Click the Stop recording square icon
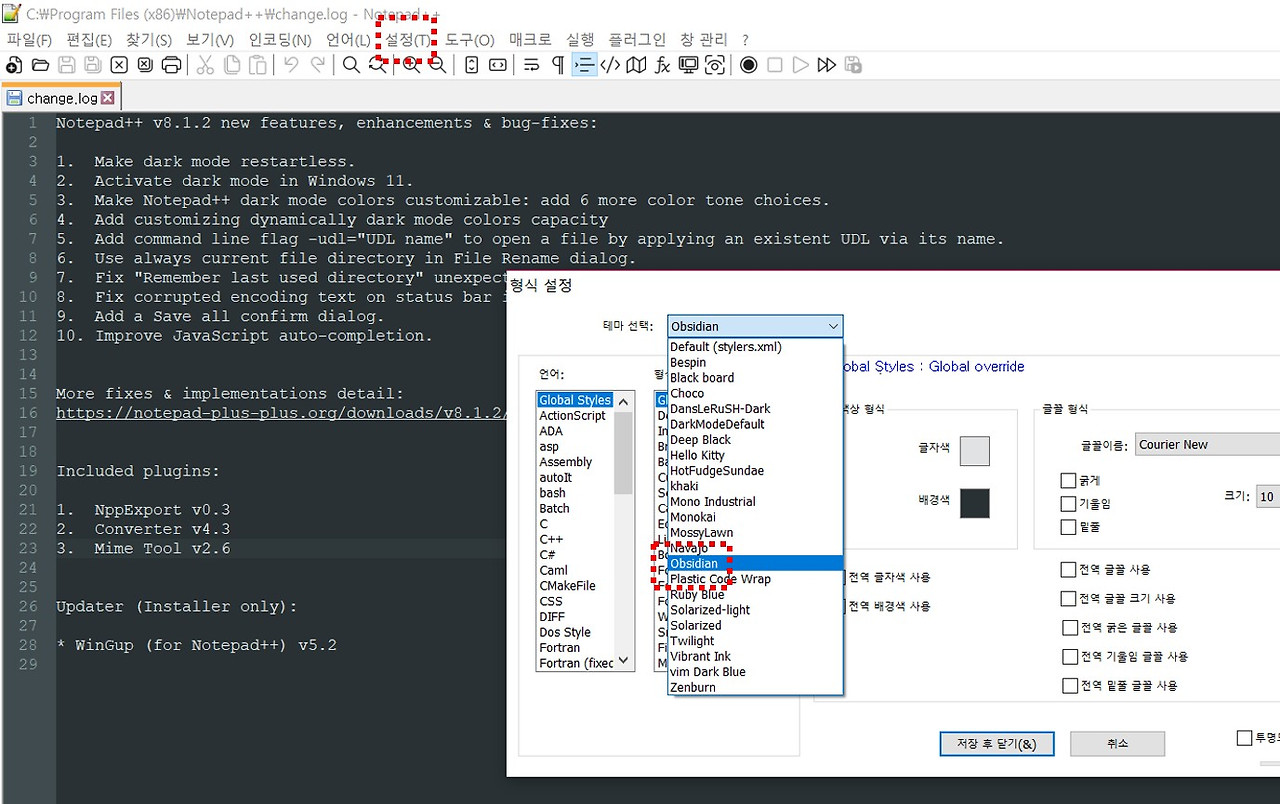 coord(774,65)
